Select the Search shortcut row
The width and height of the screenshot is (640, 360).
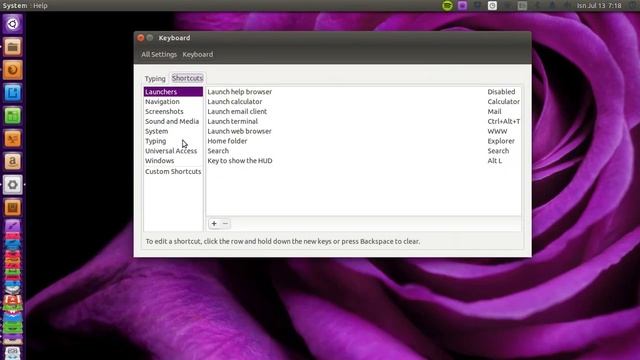click(363, 151)
